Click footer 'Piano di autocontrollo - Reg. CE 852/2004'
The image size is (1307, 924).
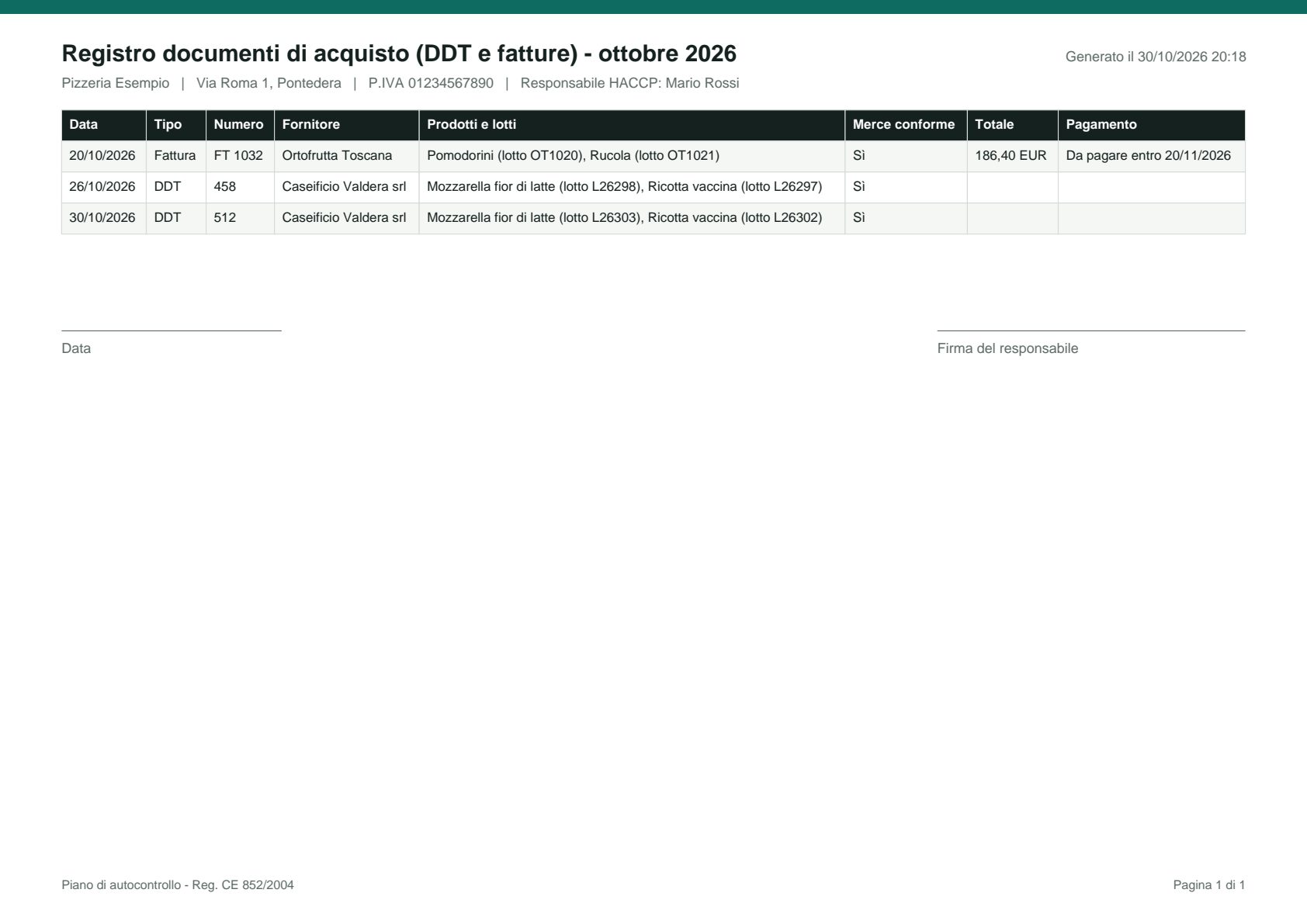point(178,885)
